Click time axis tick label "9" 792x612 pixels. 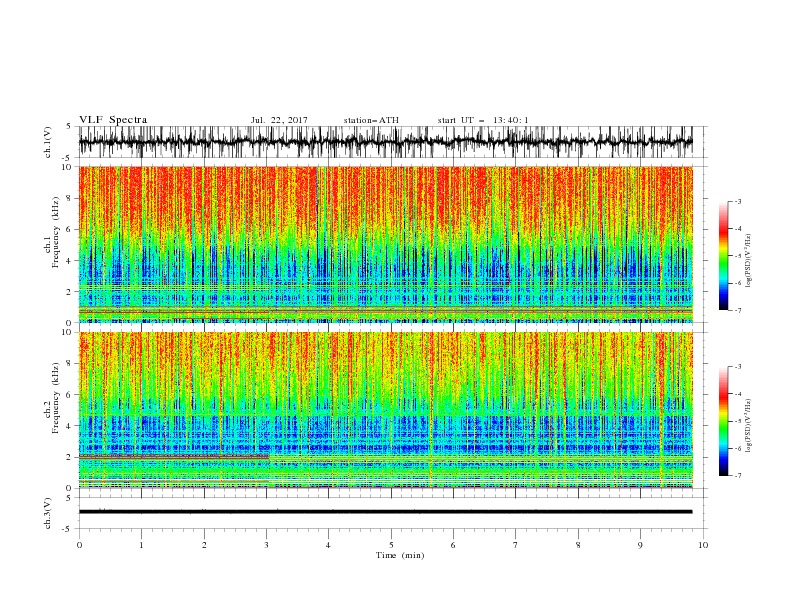[640, 545]
